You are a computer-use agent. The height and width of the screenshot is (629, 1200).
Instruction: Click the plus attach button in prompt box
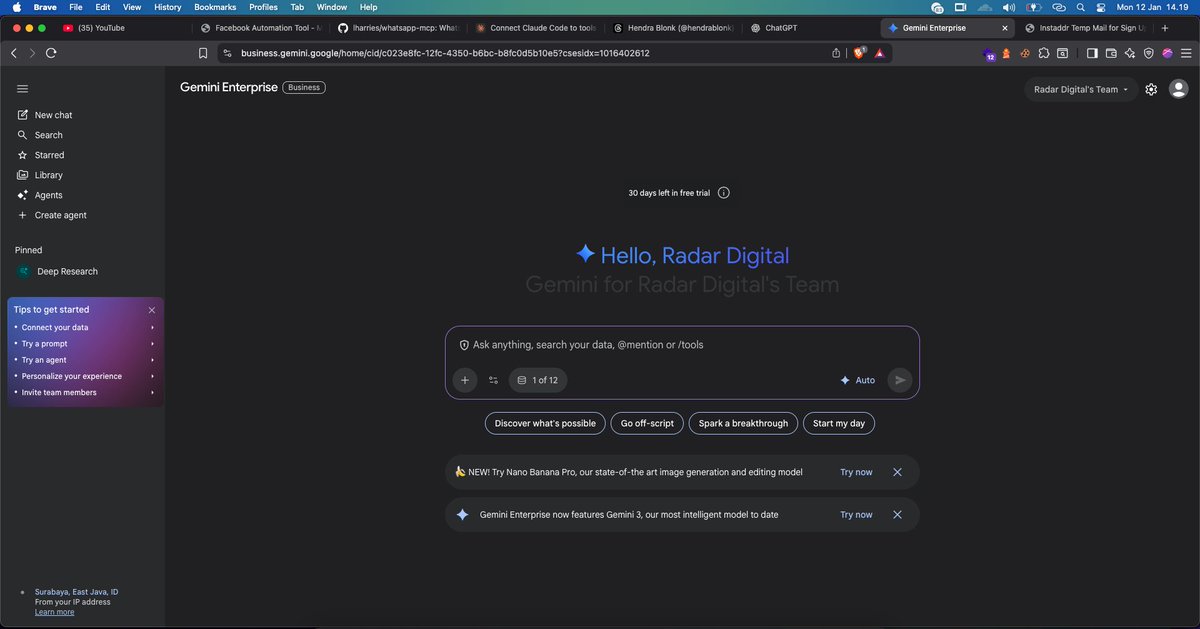pyautogui.click(x=464, y=380)
